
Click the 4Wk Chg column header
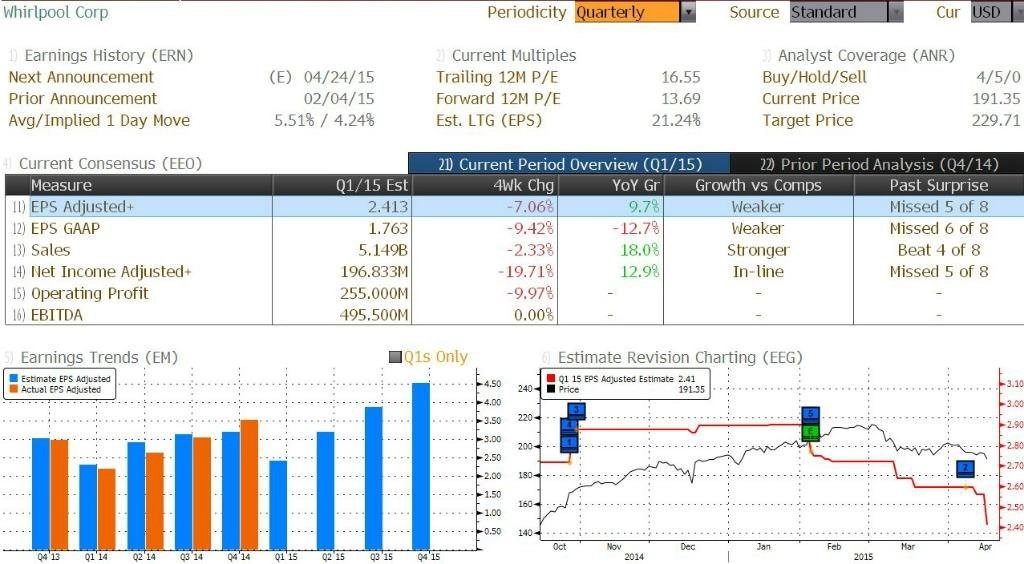485,185
